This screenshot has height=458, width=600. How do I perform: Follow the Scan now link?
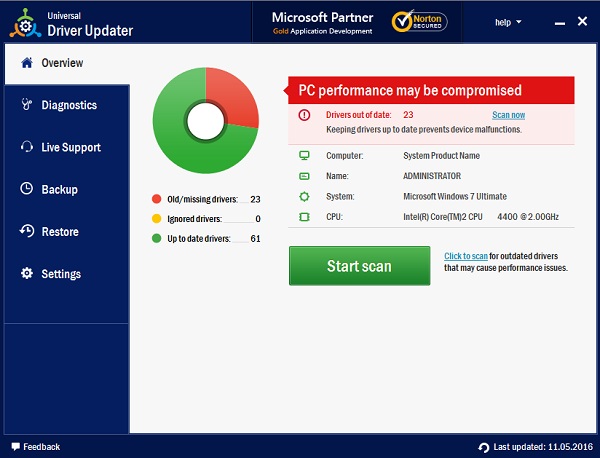tap(508, 115)
